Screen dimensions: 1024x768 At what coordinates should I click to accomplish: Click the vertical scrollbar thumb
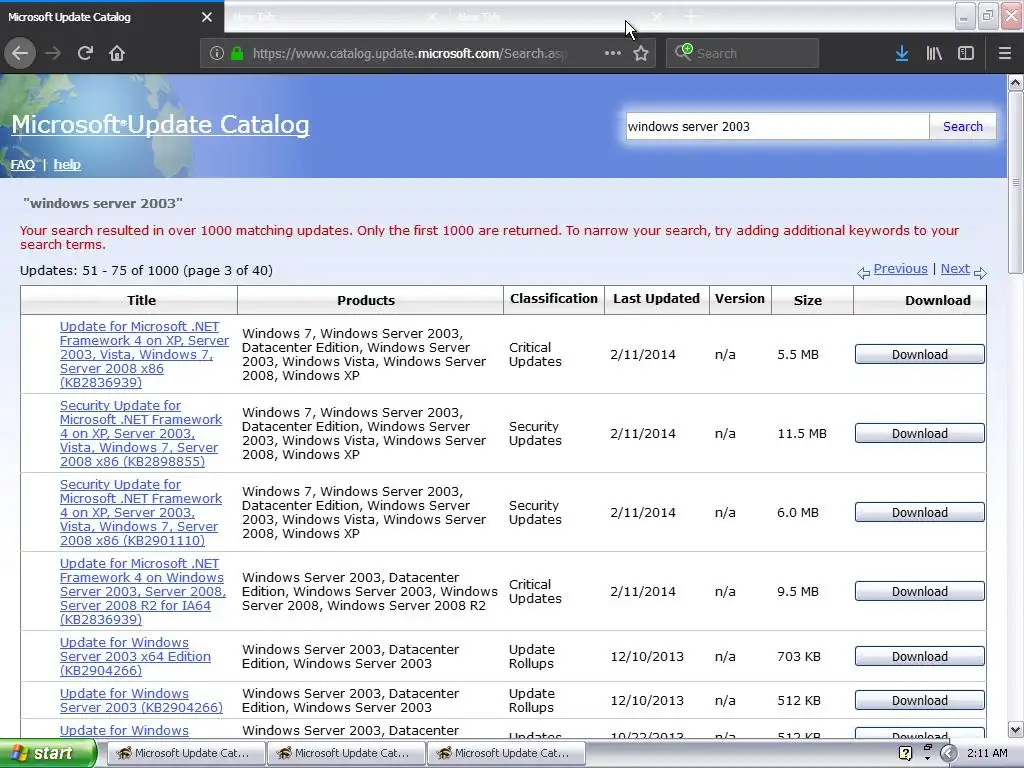pos(1016,183)
